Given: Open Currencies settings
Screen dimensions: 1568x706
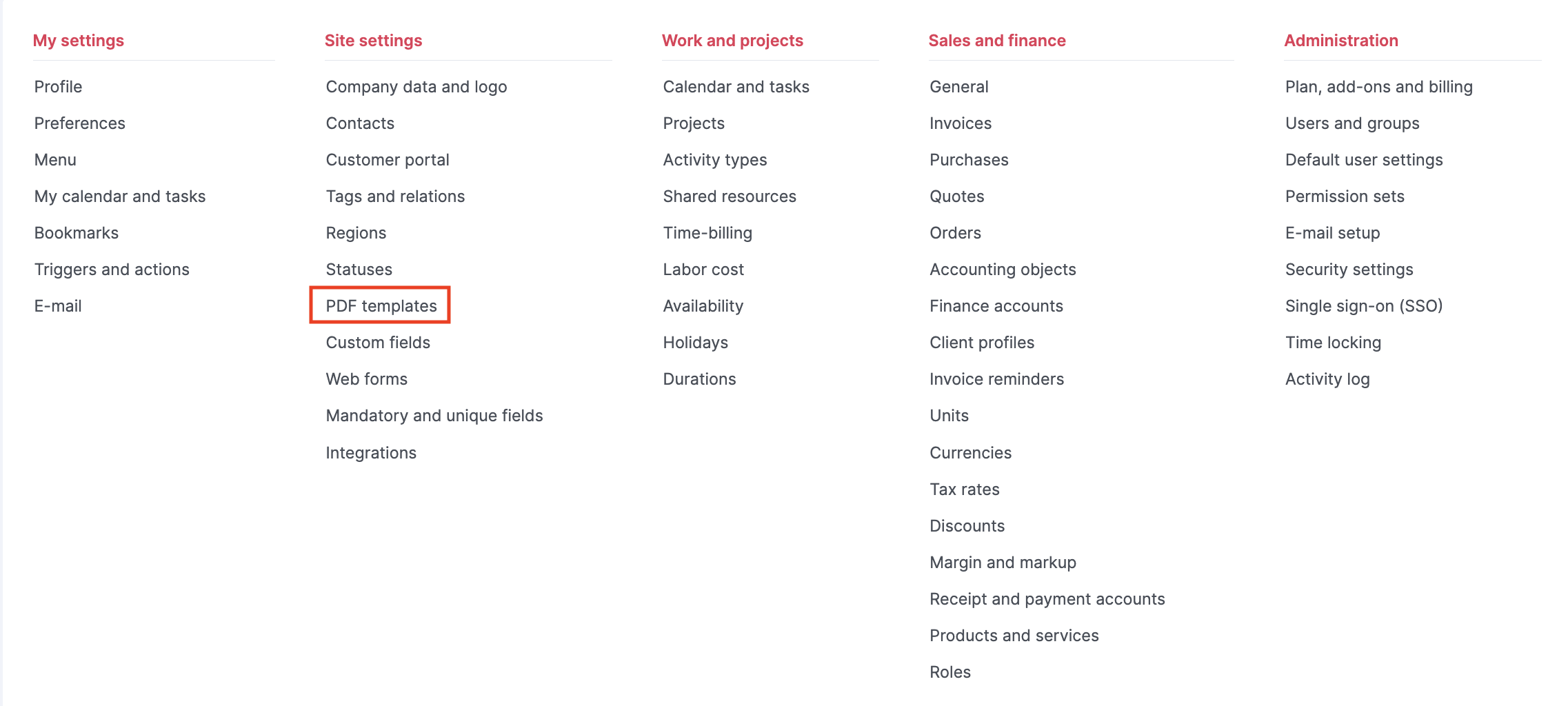Looking at the screenshot, I should [970, 452].
